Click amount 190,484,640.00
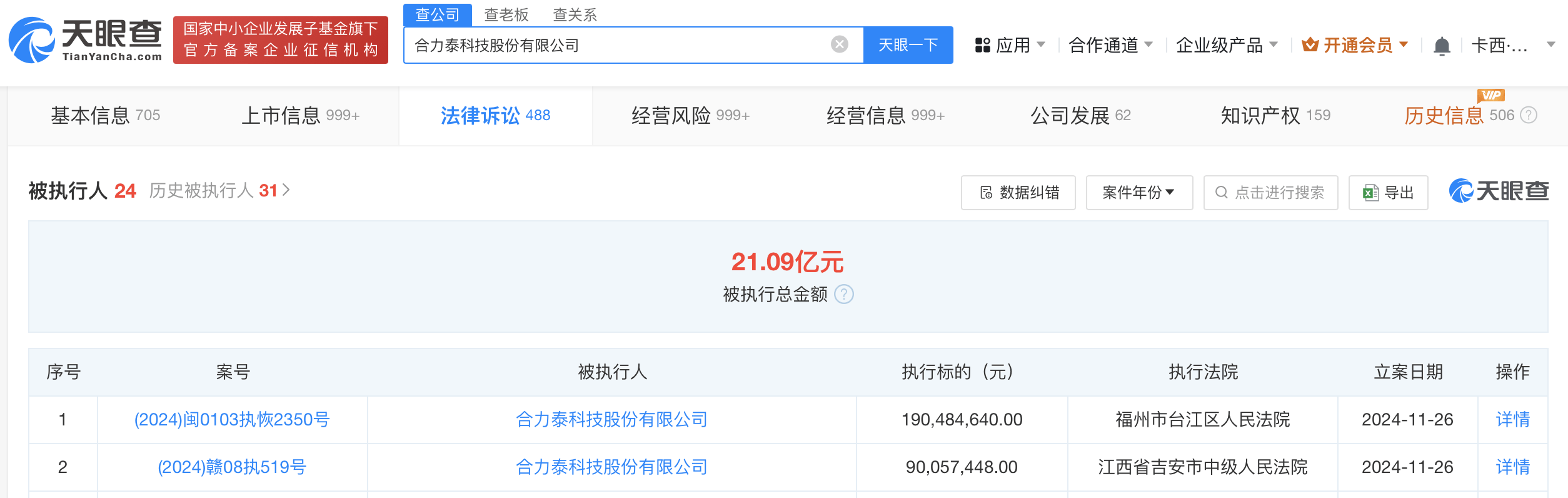The width and height of the screenshot is (1568, 498). 962,419
